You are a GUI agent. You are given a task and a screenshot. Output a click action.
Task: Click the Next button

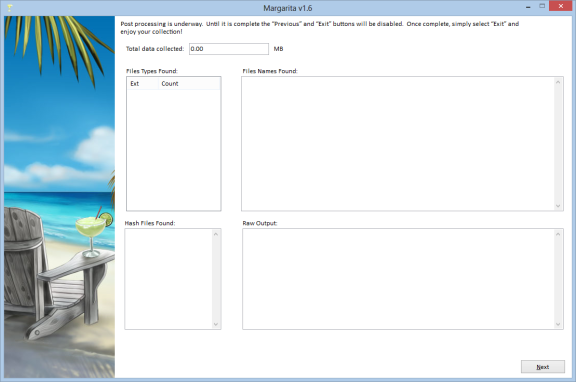pos(543,367)
